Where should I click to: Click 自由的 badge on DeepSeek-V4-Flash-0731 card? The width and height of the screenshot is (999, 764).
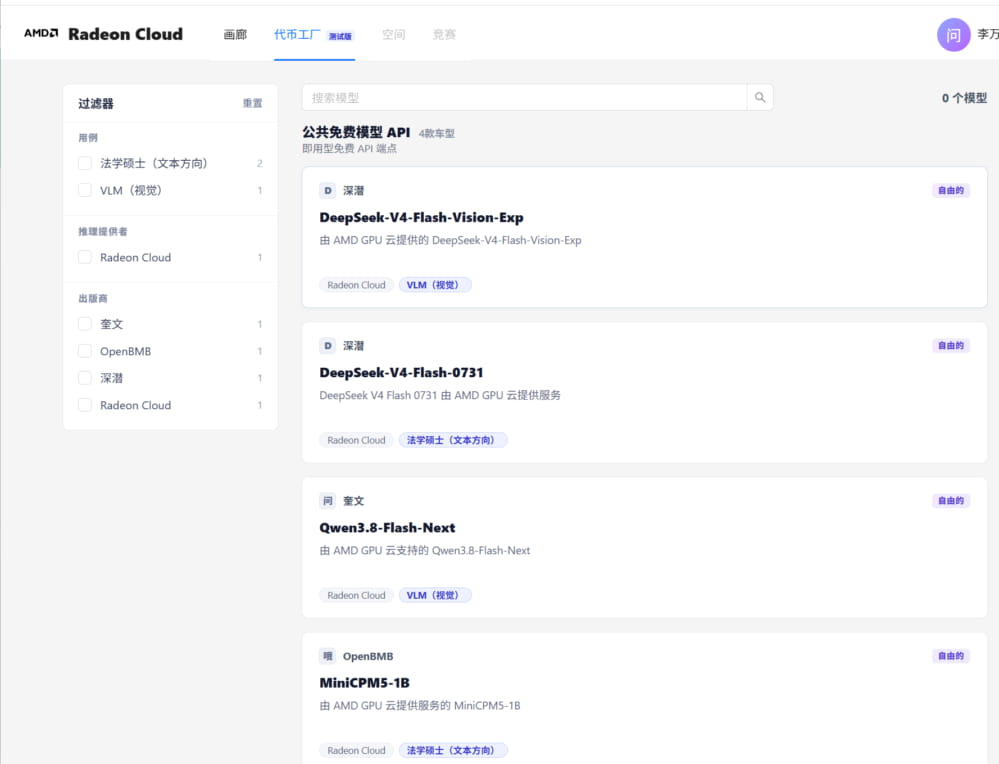point(951,345)
